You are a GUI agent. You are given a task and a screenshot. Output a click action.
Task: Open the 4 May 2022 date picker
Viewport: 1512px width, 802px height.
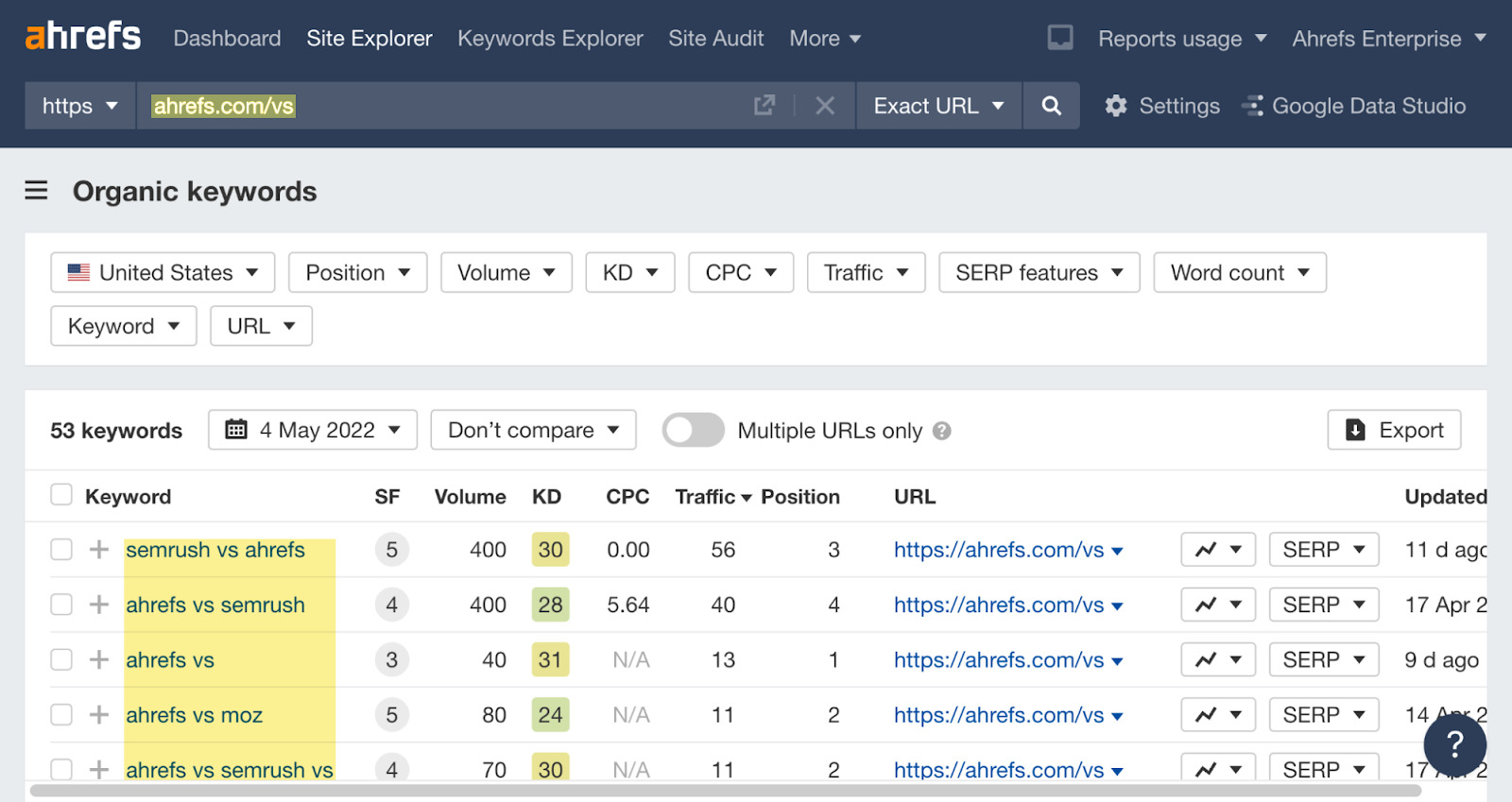pos(314,430)
